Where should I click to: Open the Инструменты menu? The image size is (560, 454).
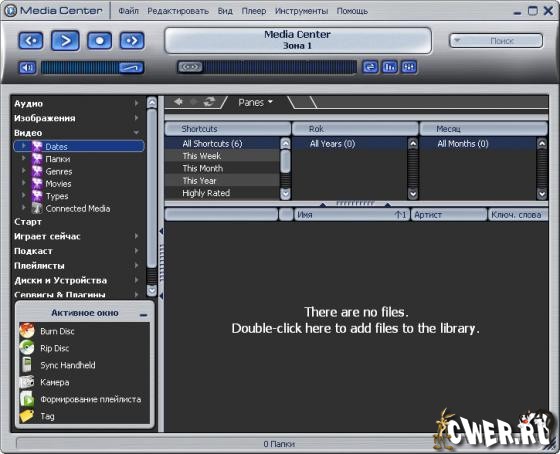301,11
